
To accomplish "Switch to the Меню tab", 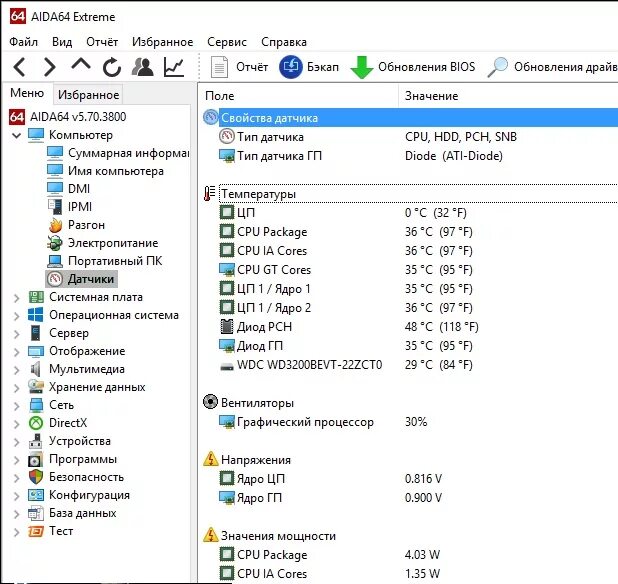I will click(27, 93).
